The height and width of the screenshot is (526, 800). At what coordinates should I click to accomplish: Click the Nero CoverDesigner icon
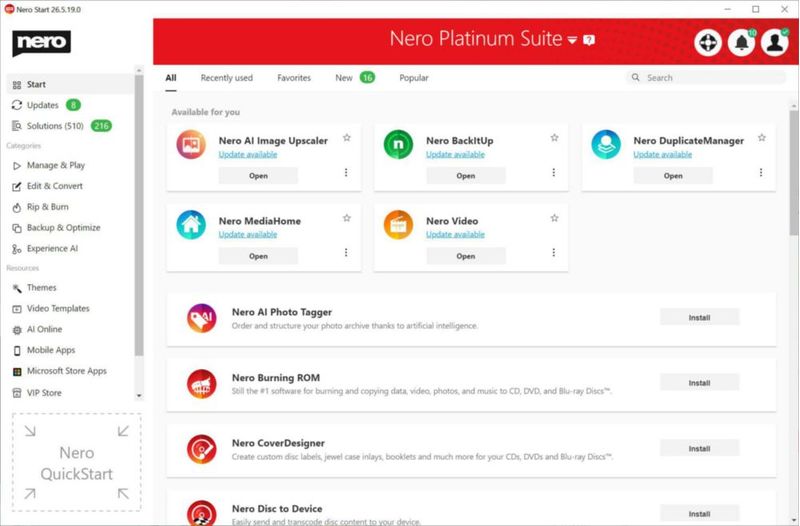coord(202,449)
